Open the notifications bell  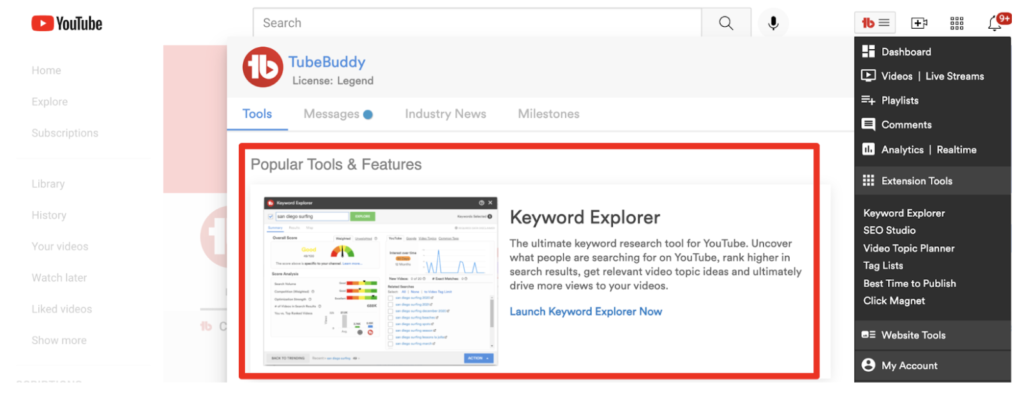995,23
